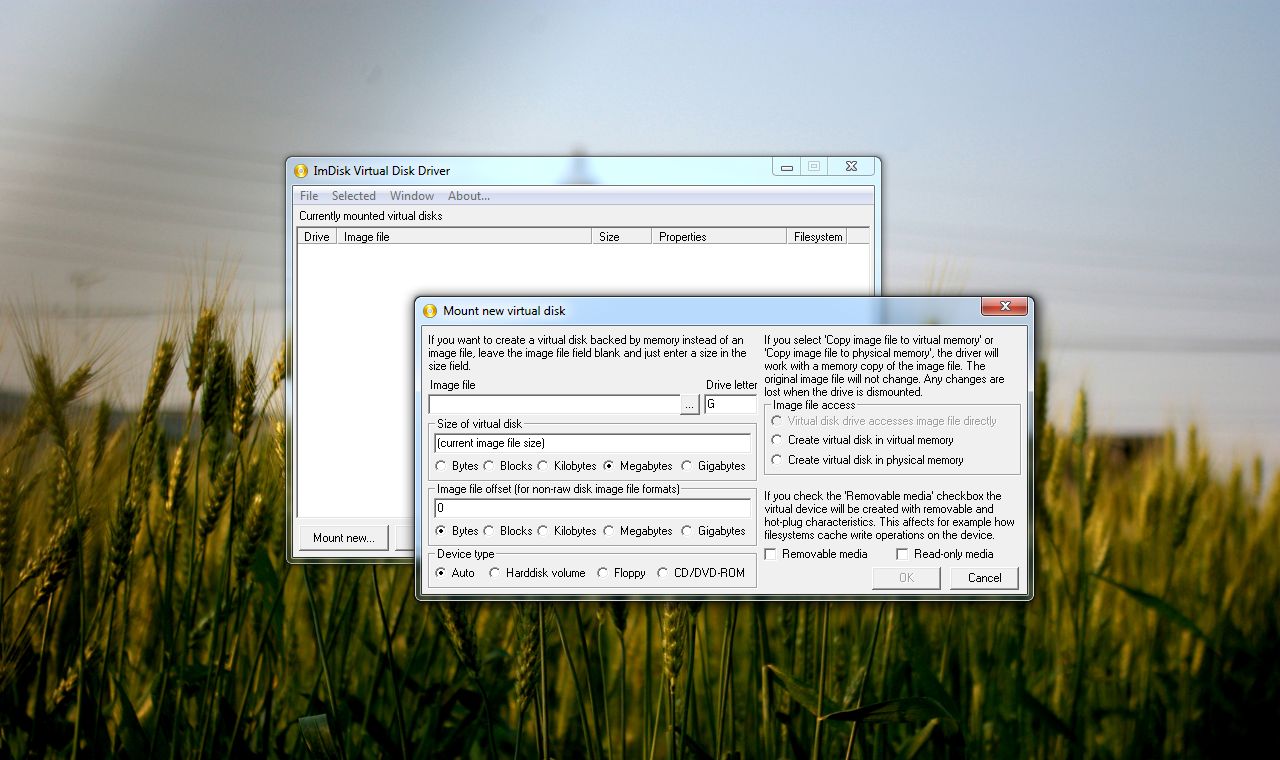Click the browse (...) button for image file

click(x=690, y=404)
